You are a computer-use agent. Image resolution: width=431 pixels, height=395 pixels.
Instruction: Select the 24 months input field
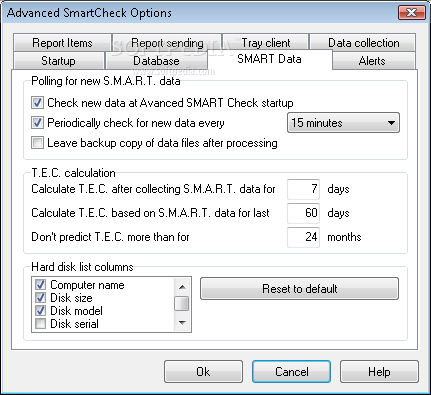pos(303,237)
